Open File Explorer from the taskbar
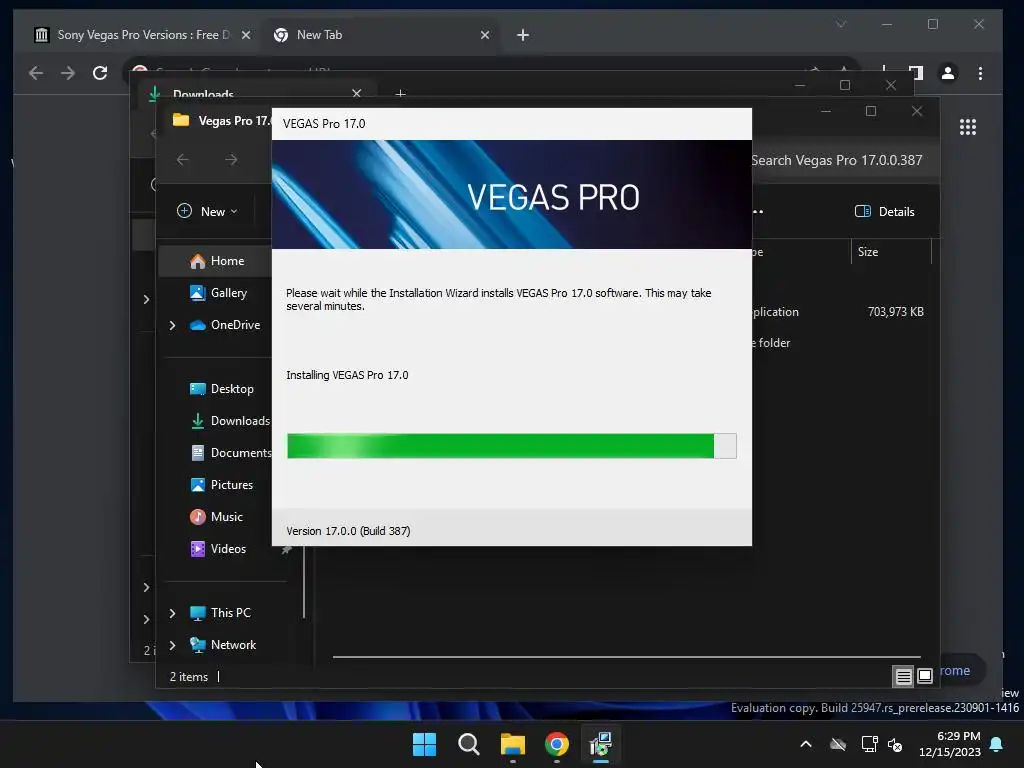This screenshot has width=1024, height=768. (513, 744)
